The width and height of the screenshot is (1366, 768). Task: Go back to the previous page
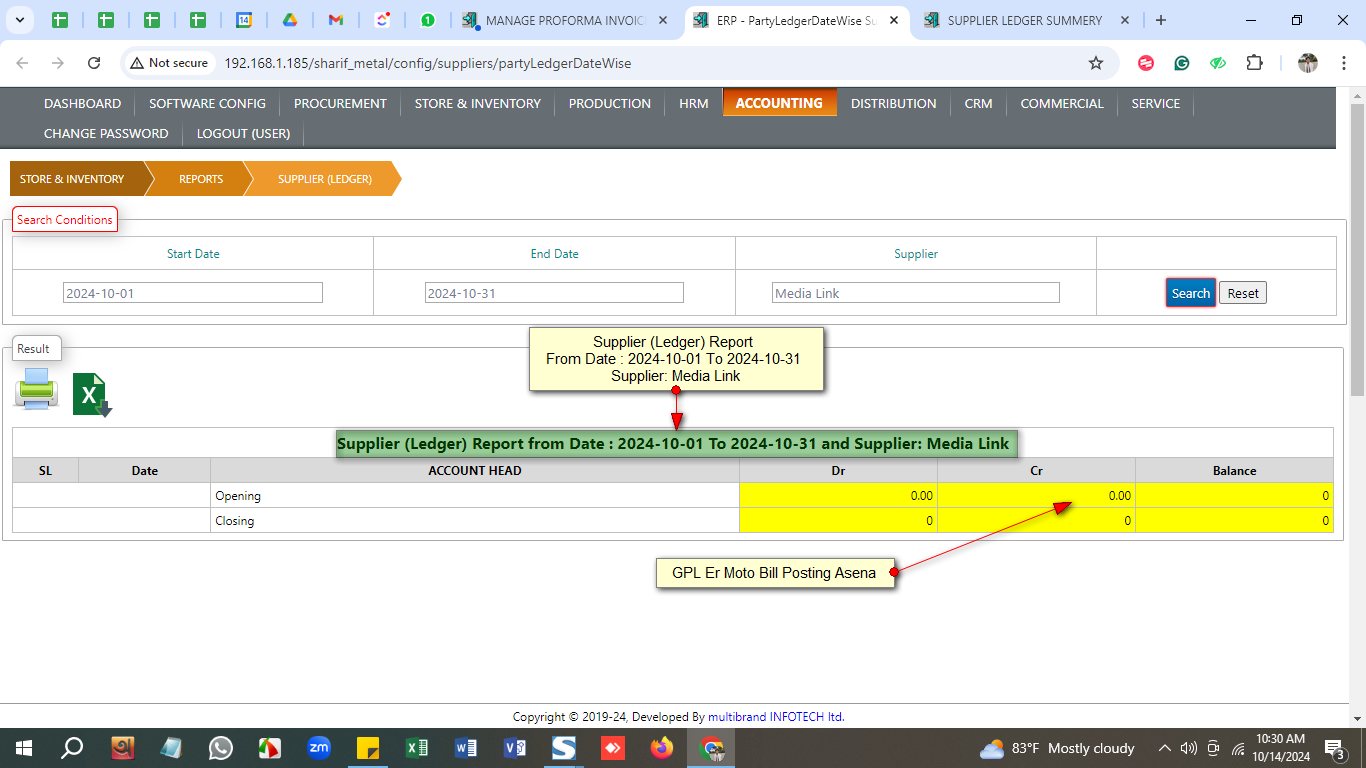(22, 63)
